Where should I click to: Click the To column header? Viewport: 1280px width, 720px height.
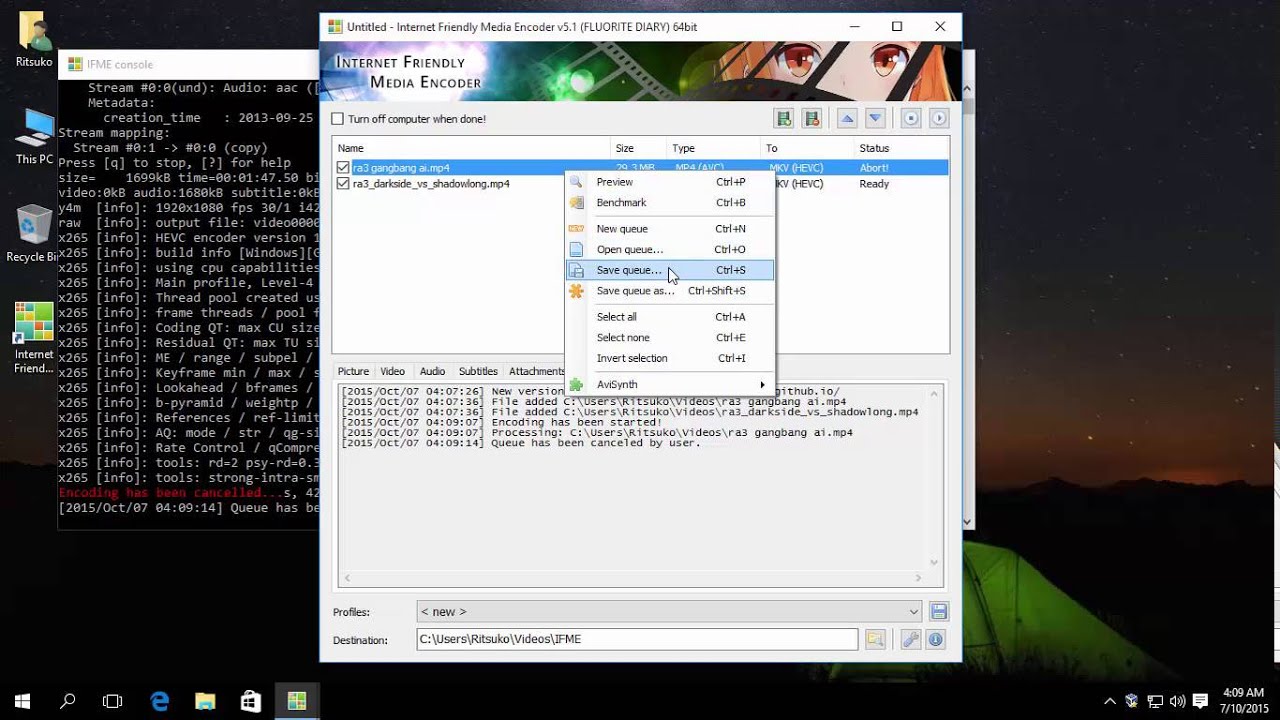point(808,148)
